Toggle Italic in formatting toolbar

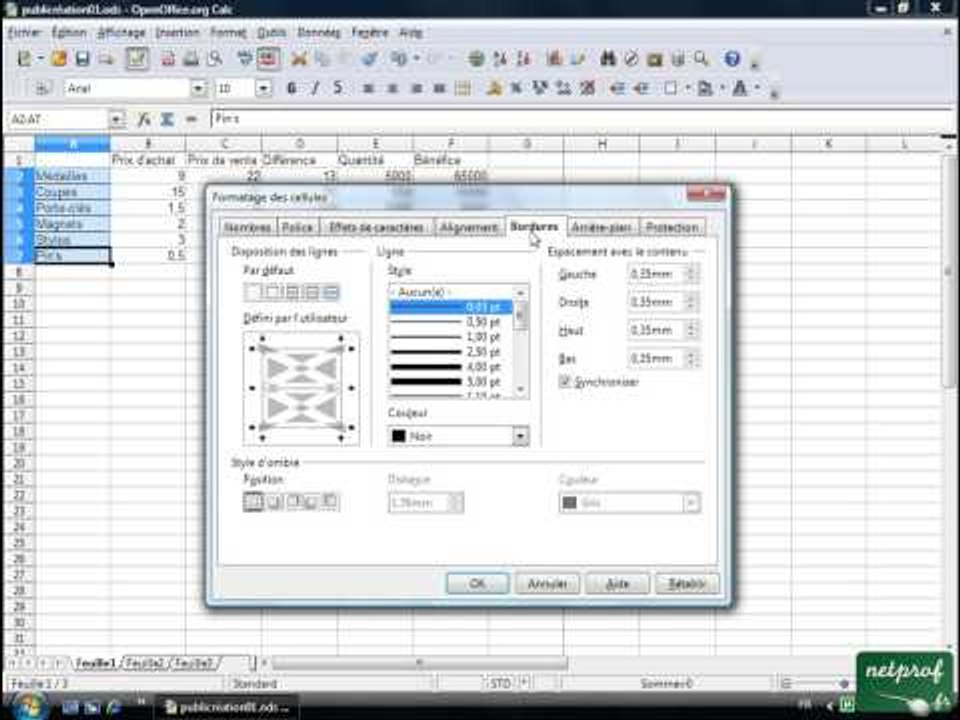(315, 88)
